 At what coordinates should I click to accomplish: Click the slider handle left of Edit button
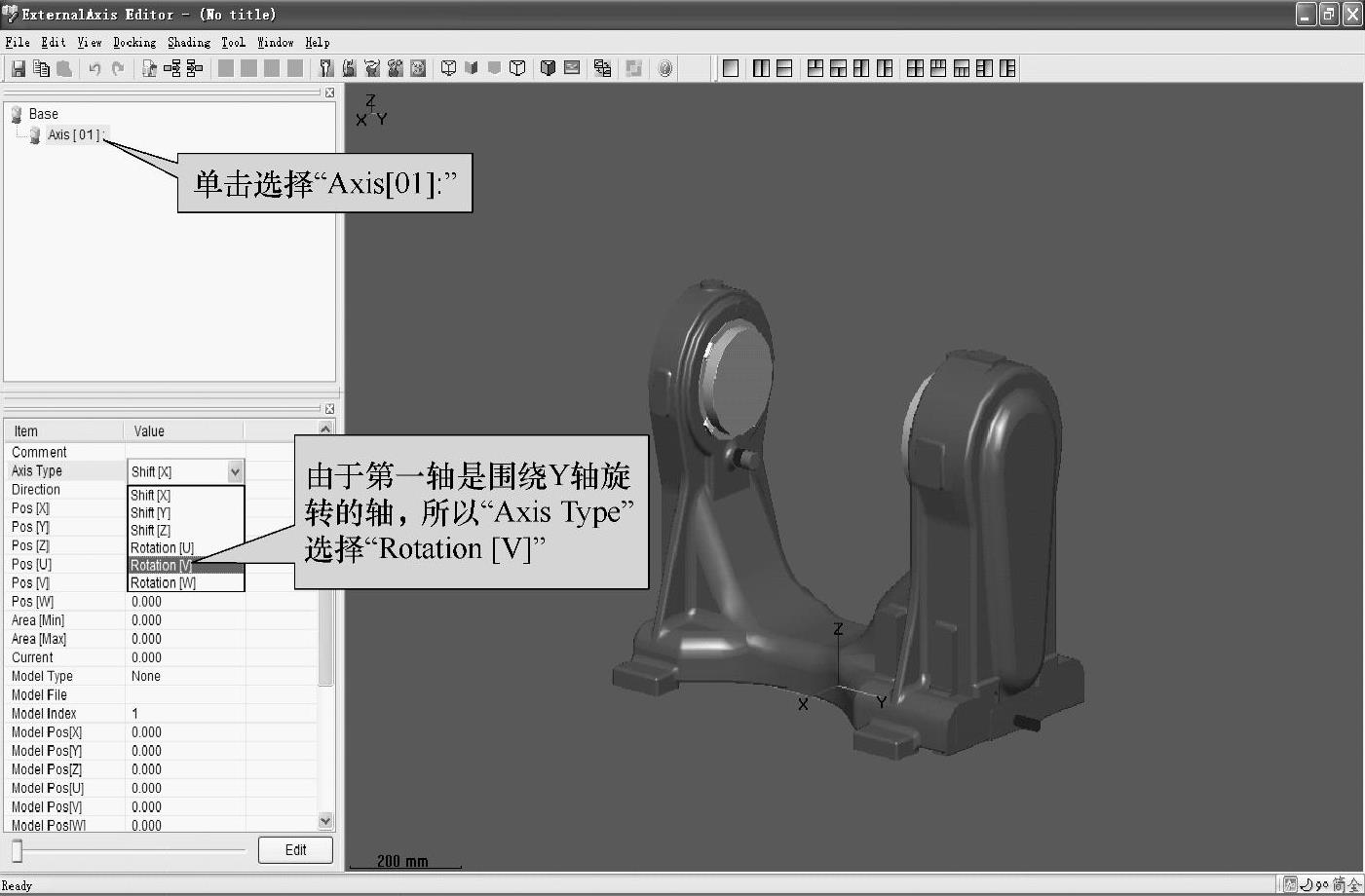17,850
